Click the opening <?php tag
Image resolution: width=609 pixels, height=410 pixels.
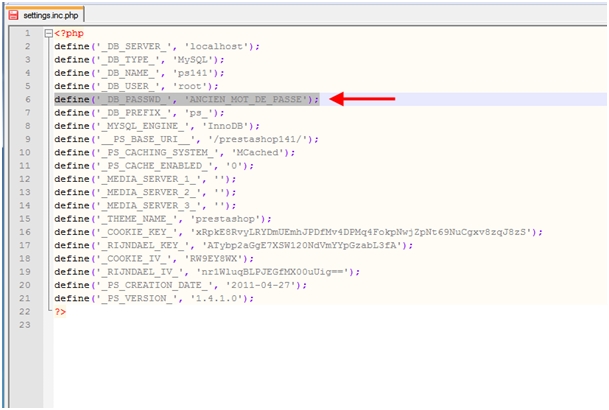pos(69,33)
